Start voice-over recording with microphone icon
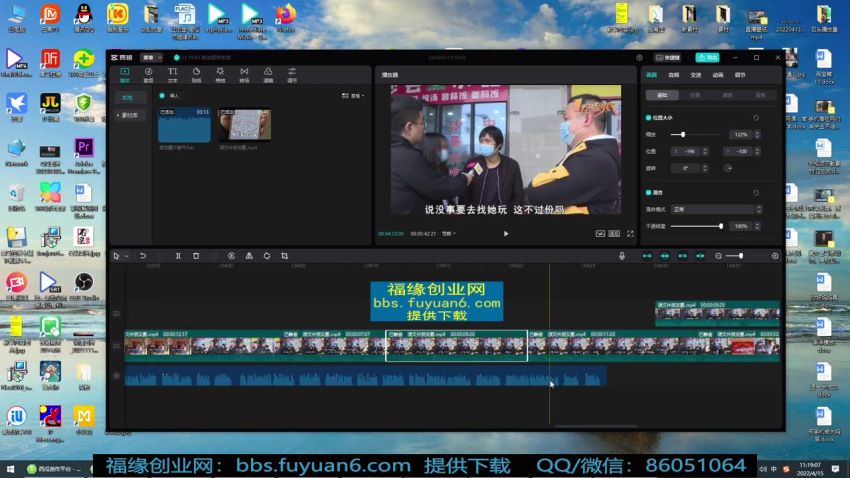 [x=622, y=256]
